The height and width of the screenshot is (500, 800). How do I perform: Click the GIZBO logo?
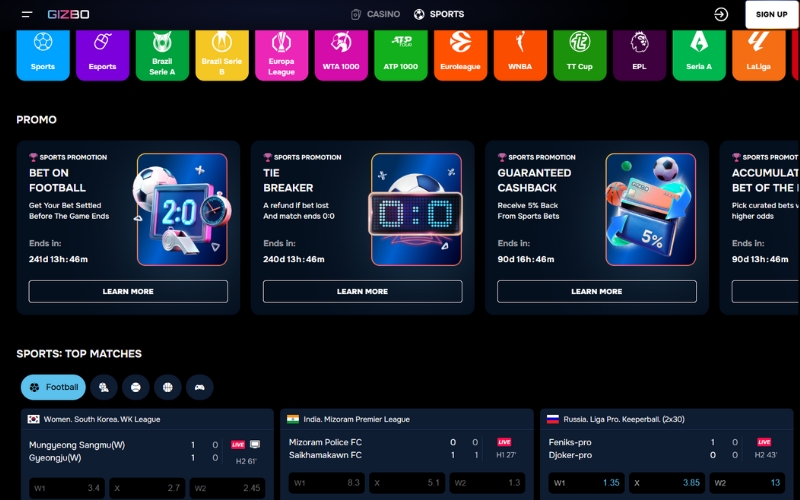68,14
